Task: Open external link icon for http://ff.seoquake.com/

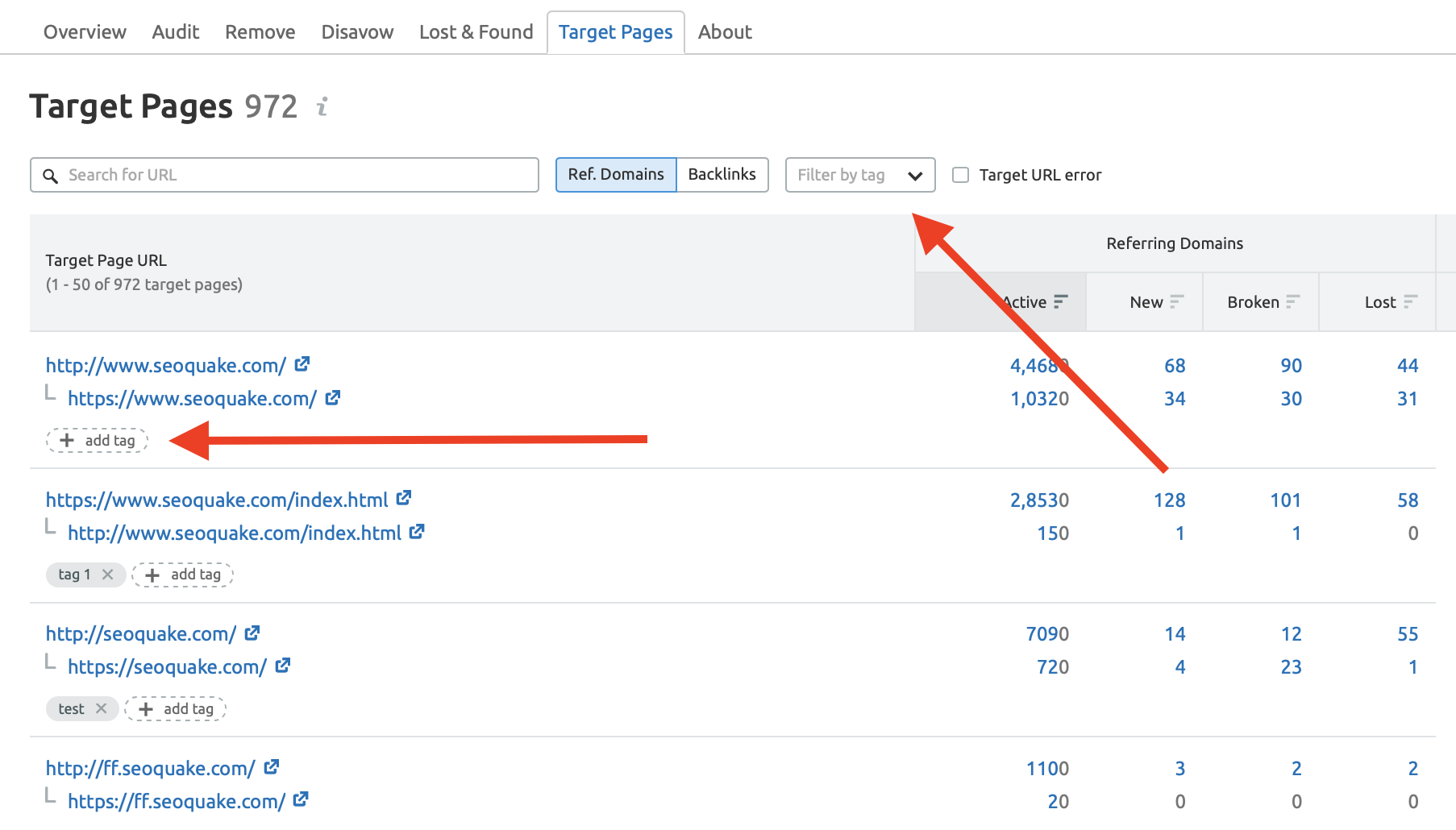Action: pos(272,767)
